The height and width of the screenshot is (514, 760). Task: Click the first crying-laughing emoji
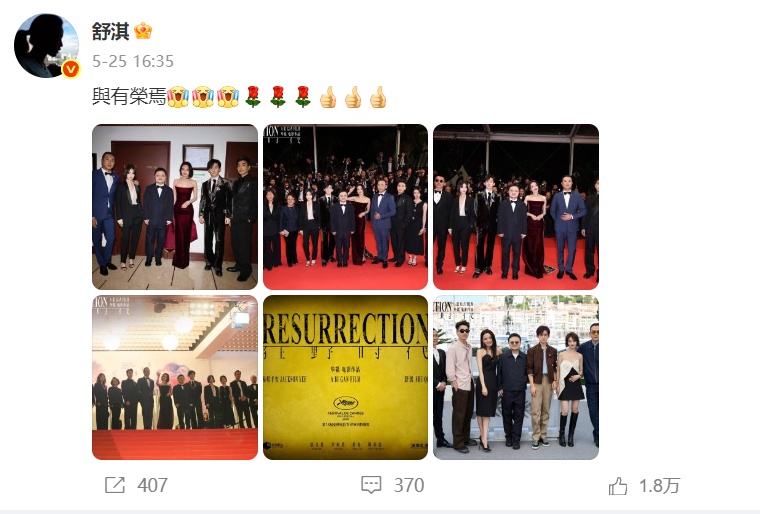[178, 96]
